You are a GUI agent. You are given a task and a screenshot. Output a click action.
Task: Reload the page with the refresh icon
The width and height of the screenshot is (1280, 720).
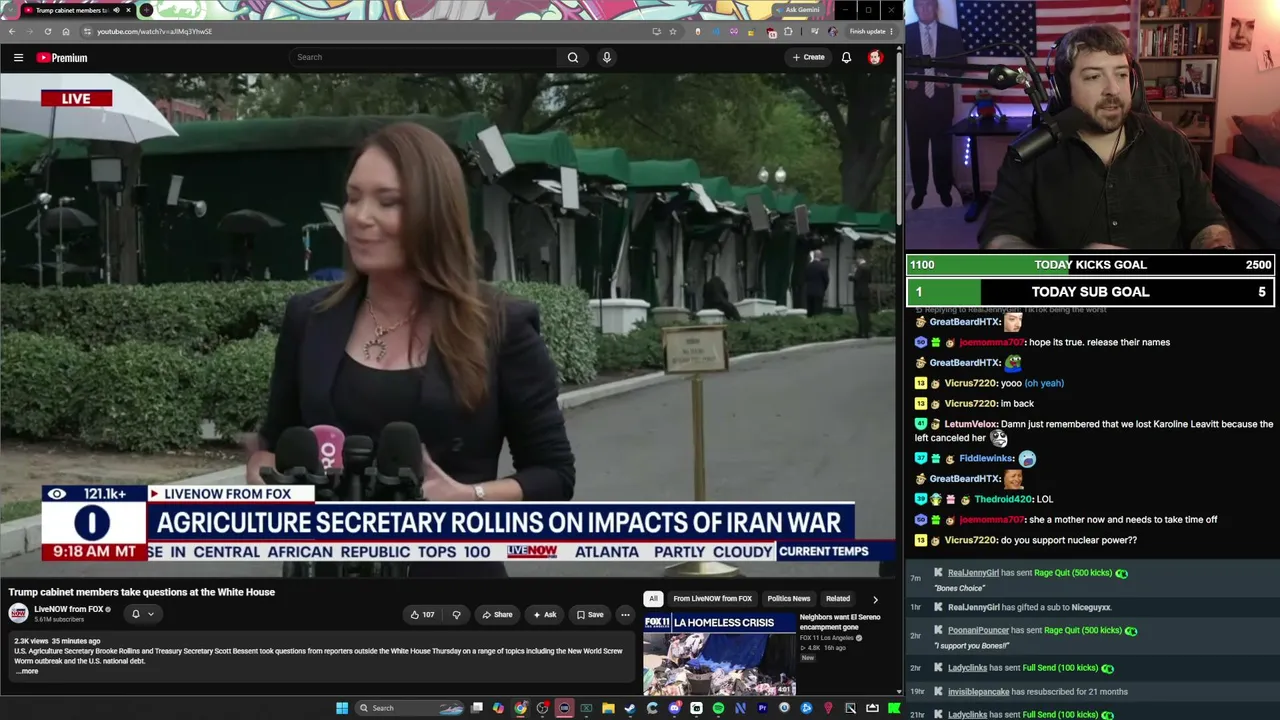tap(48, 31)
